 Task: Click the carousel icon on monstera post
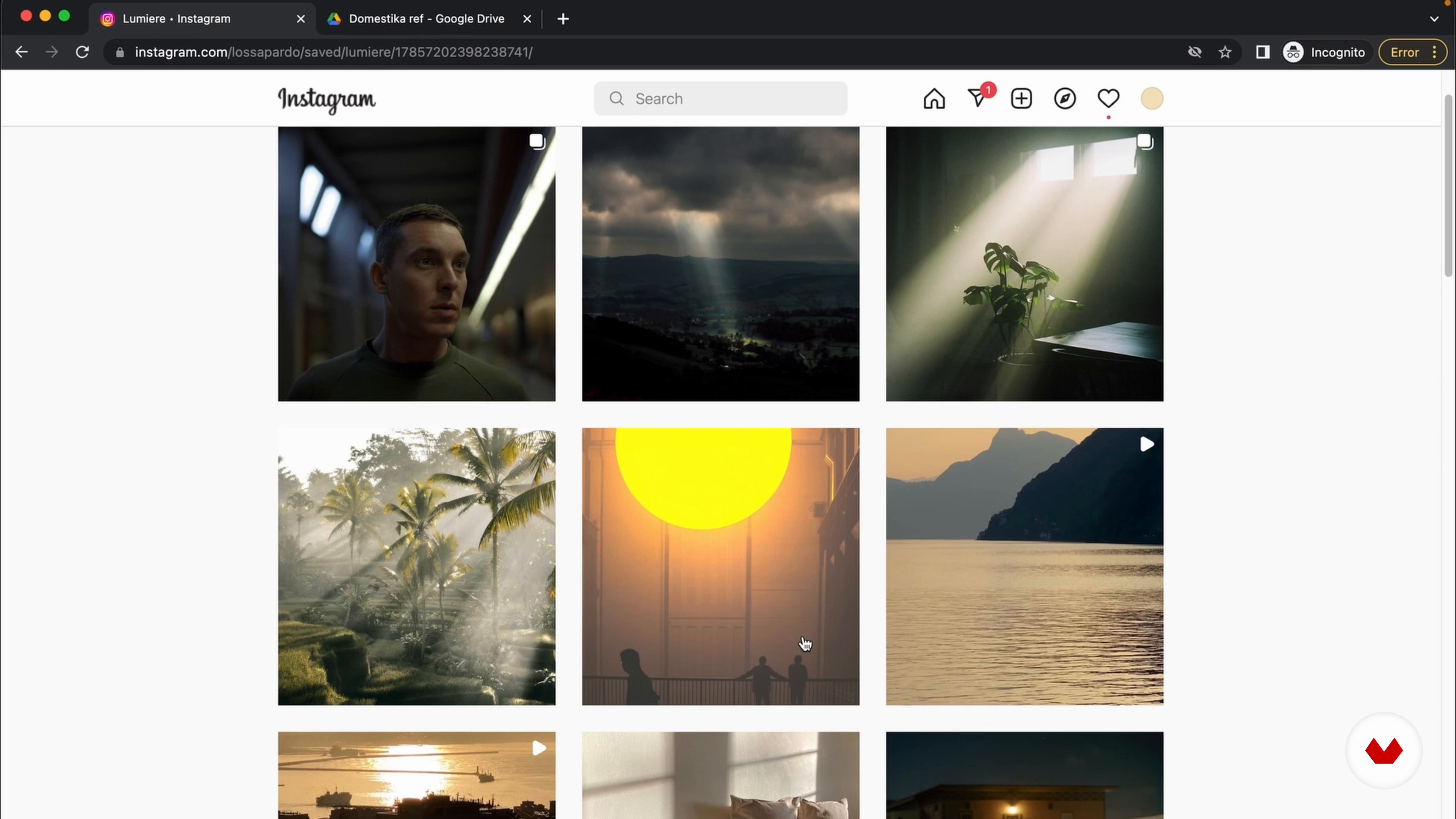tap(1145, 141)
